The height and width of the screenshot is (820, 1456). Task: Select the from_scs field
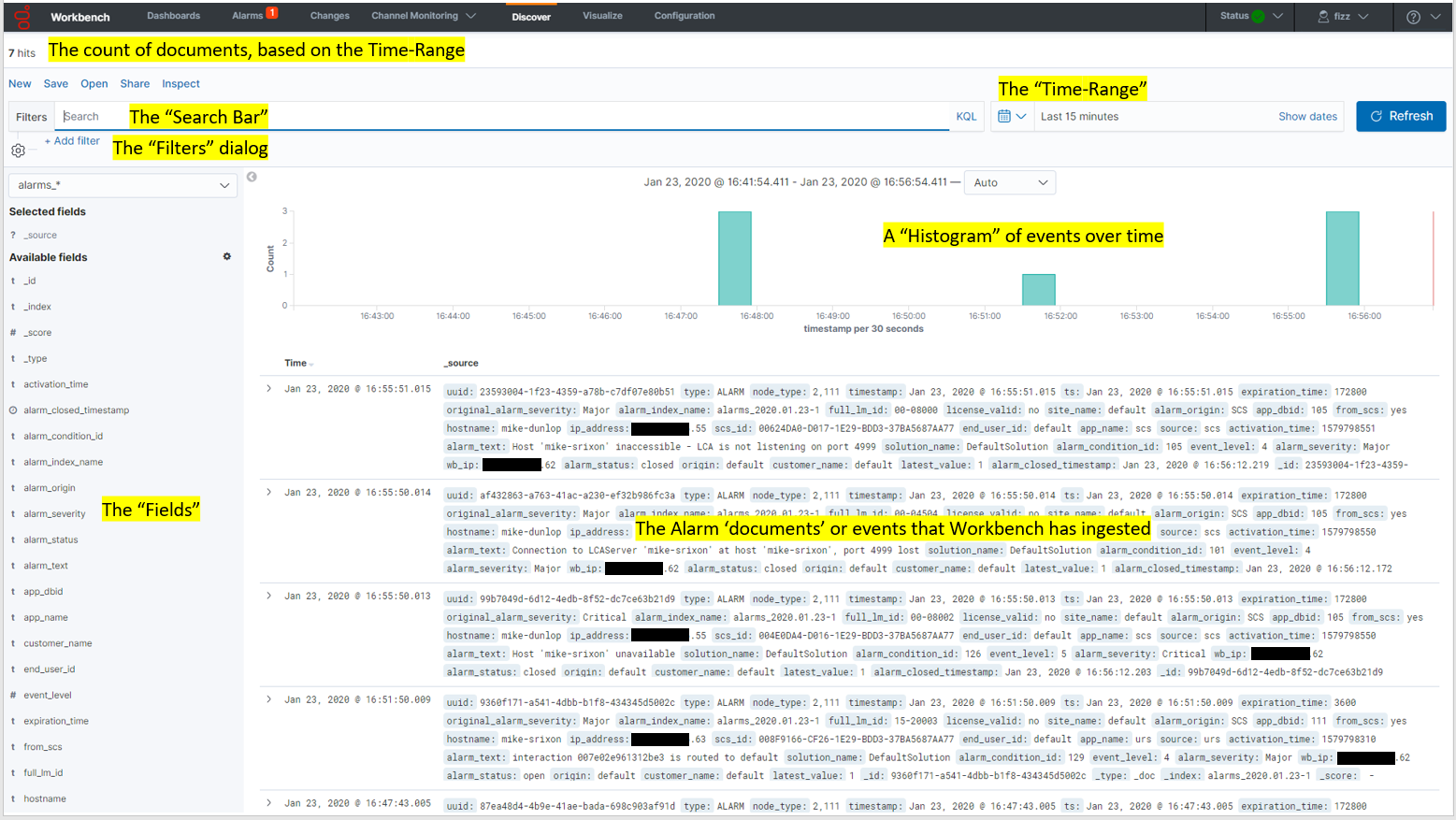(43, 747)
